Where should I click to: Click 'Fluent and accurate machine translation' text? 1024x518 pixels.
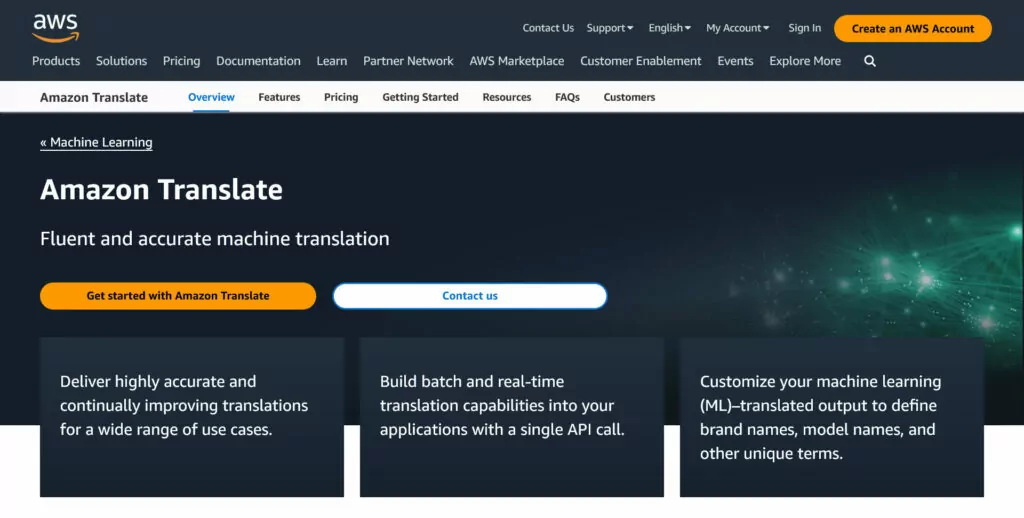tap(215, 238)
